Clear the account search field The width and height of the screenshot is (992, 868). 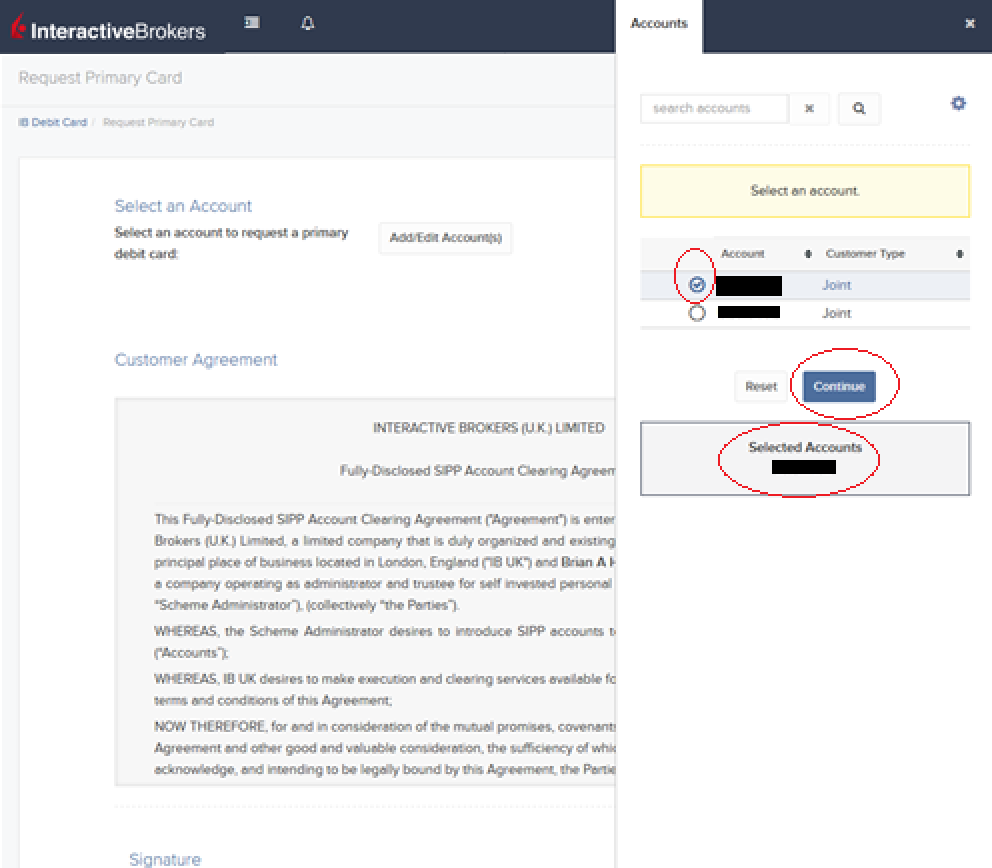coord(809,108)
